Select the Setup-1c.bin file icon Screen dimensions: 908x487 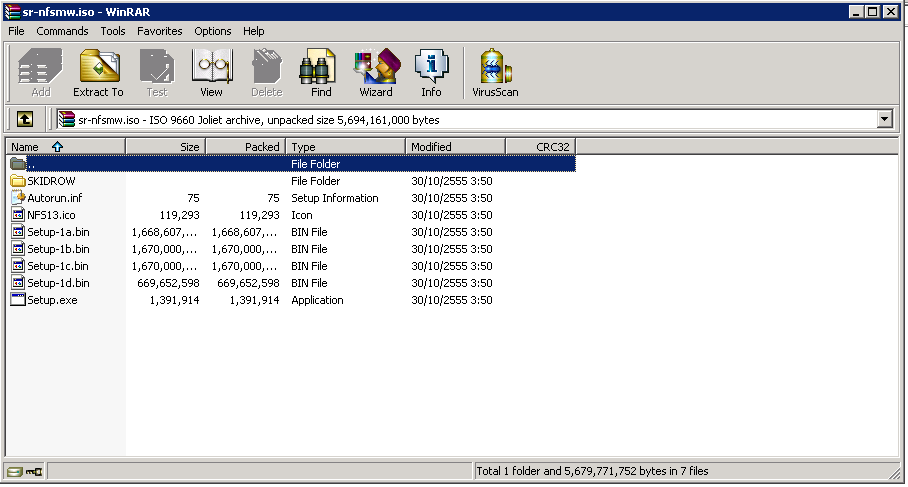tap(18, 266)
